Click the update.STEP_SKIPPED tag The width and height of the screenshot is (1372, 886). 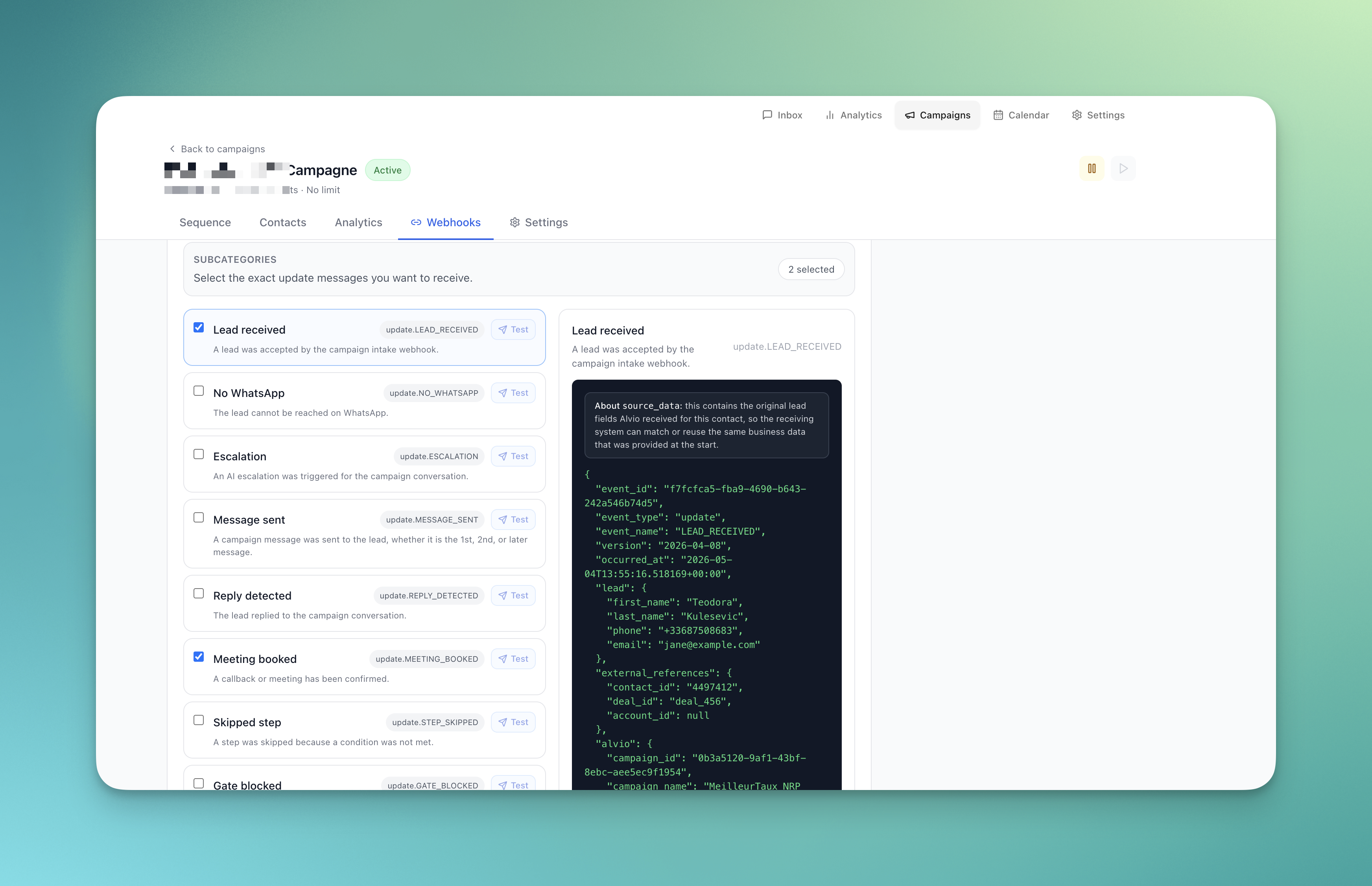point(435,722)
